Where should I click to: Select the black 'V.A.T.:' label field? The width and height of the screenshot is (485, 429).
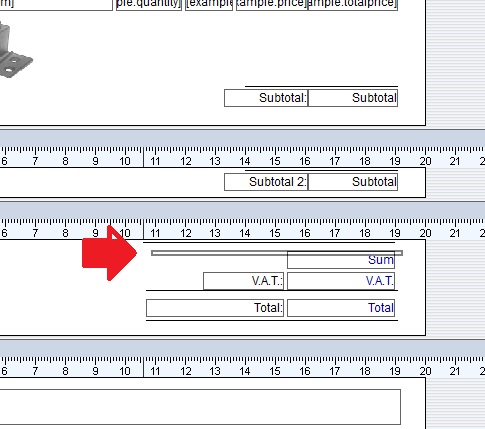click(x=243, y=281)
